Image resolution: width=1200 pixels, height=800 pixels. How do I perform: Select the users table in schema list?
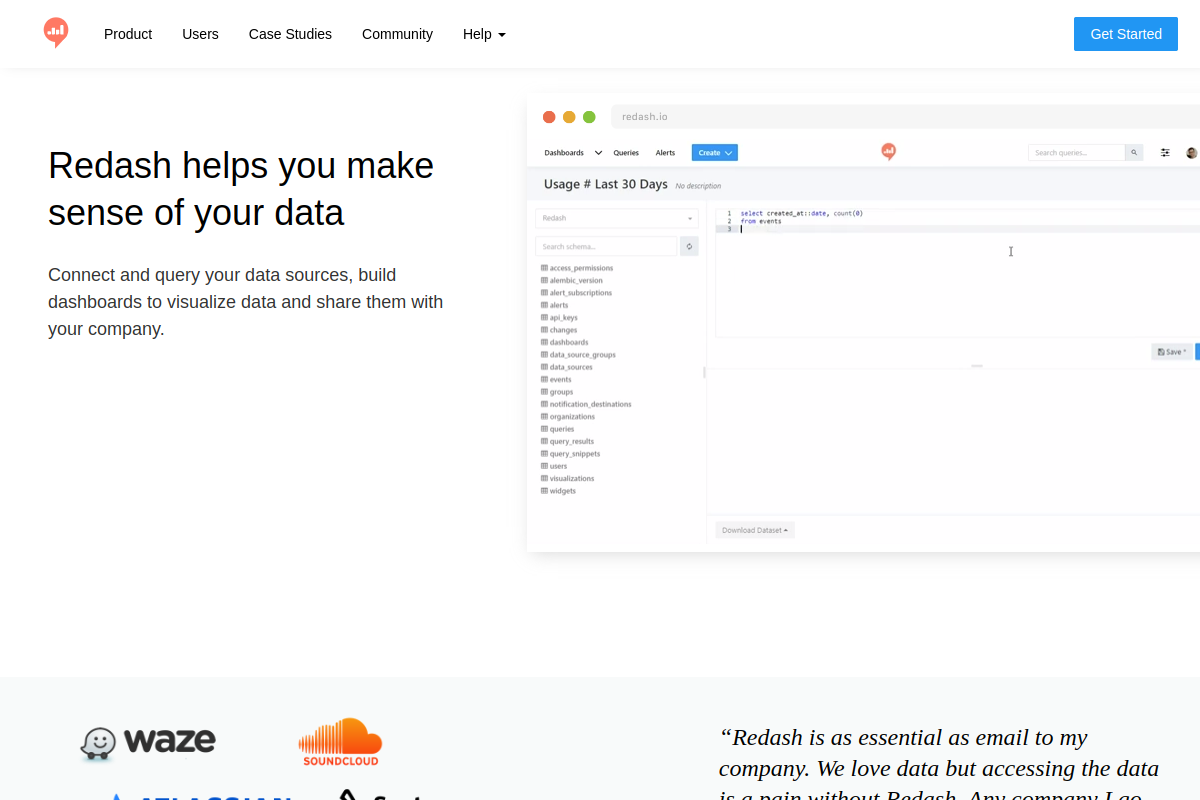tap(554, 466)
